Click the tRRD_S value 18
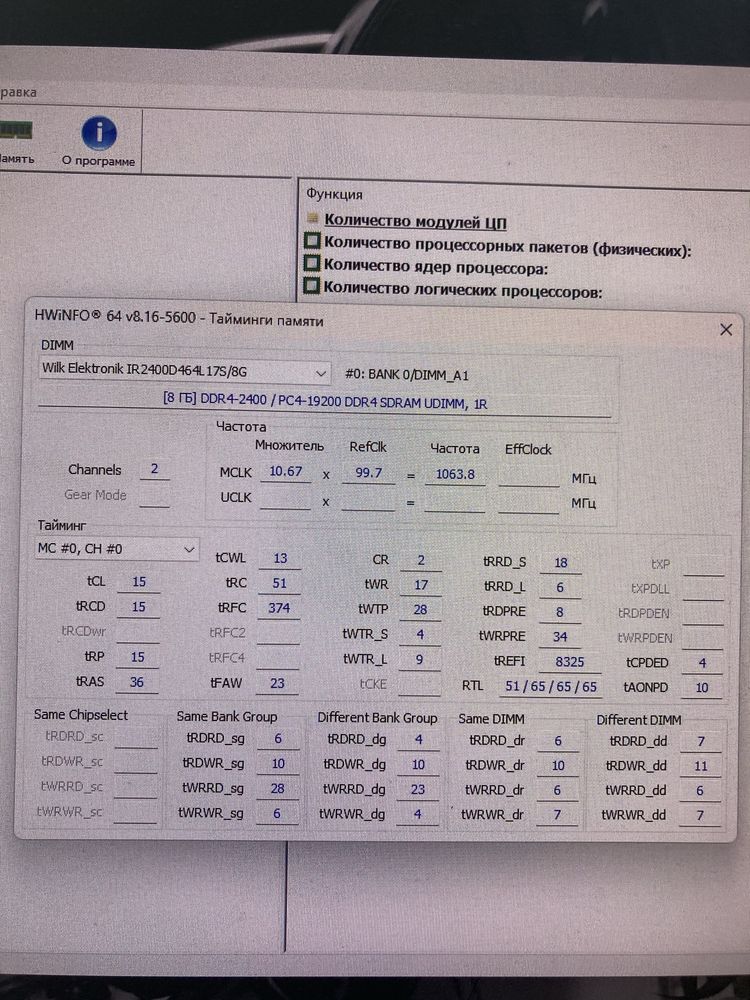 click(561, 563)
